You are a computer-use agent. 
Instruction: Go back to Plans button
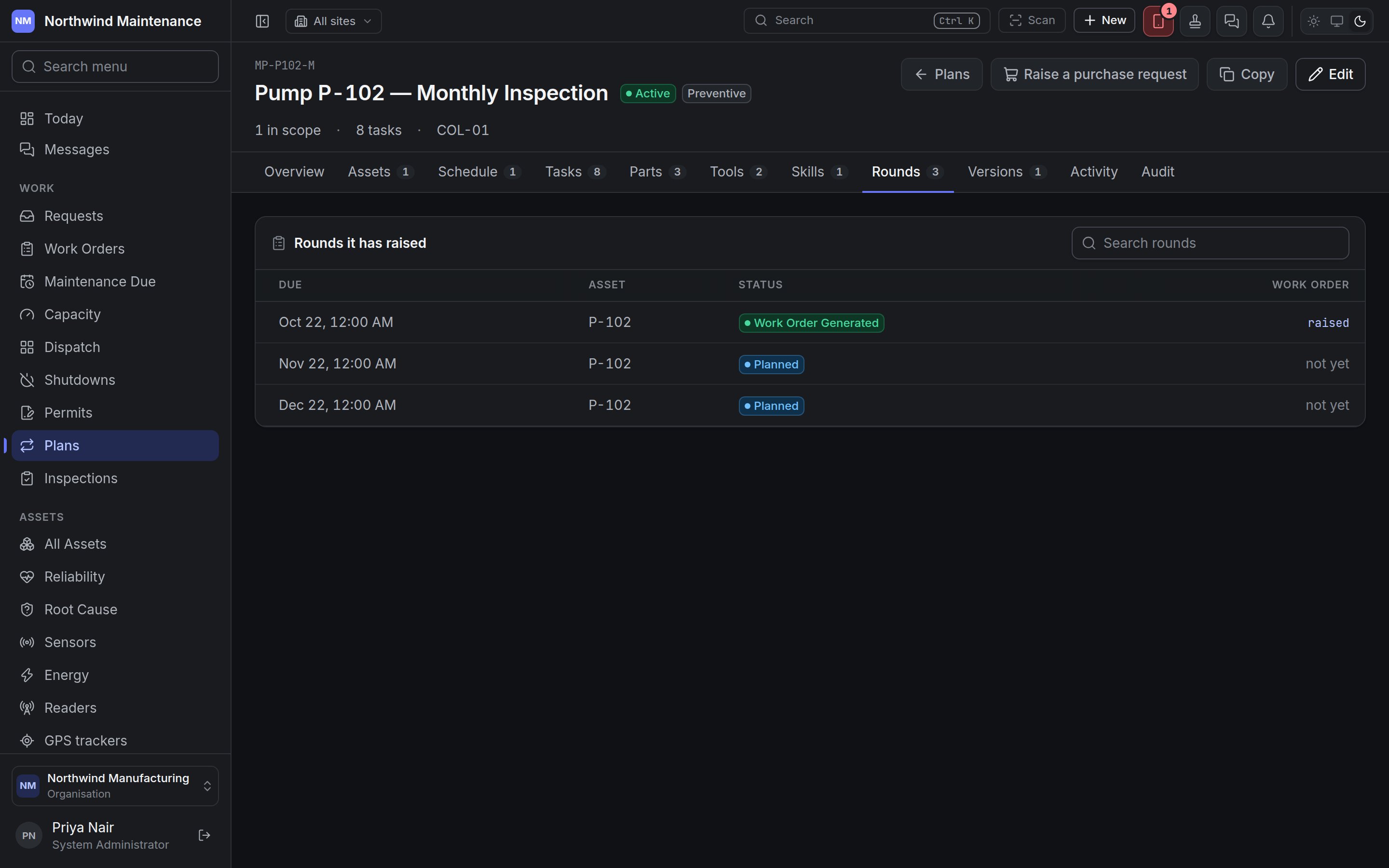click(x=941, y=74)
